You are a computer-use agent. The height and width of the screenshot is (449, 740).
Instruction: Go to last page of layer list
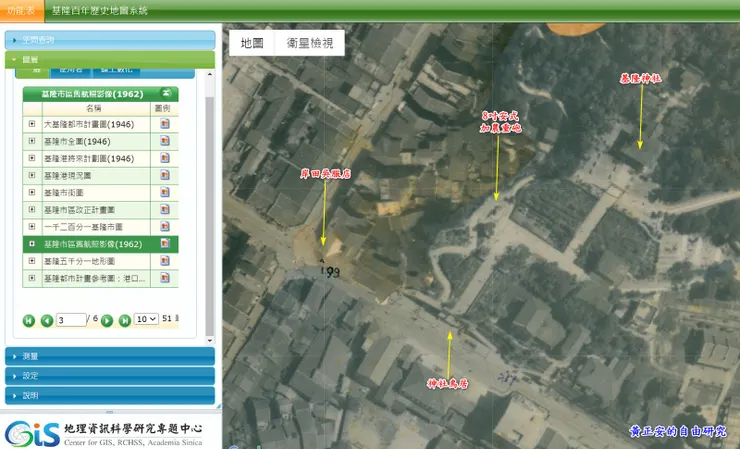tap(125, 321)
